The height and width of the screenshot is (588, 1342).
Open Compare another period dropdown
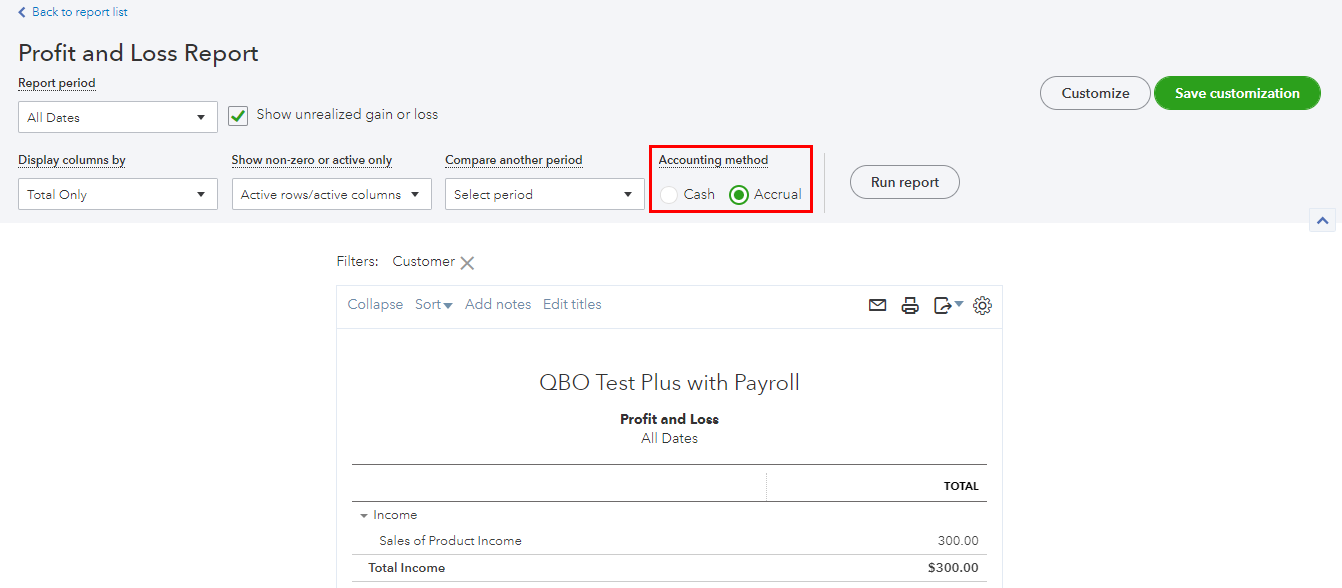pos(544,195)
